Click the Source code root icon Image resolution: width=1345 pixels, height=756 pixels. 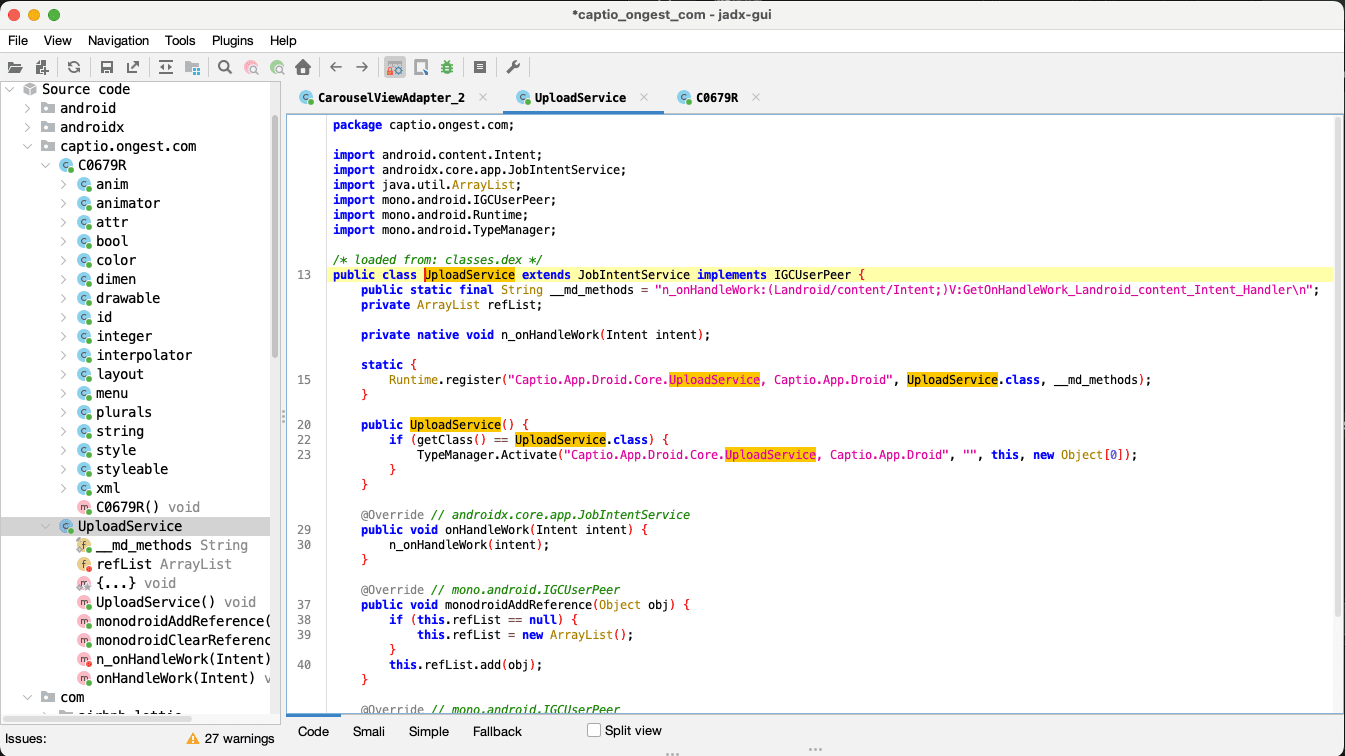(30, 89)
